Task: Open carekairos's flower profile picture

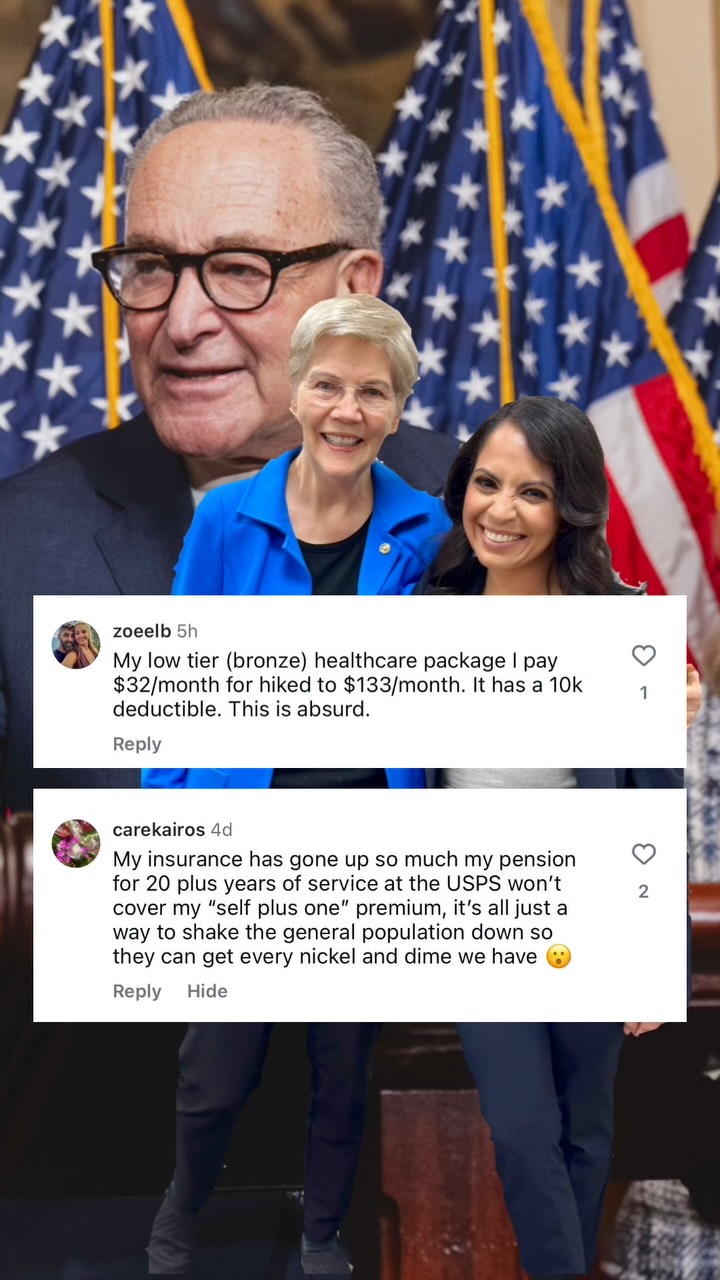Action: click(76, 843)
